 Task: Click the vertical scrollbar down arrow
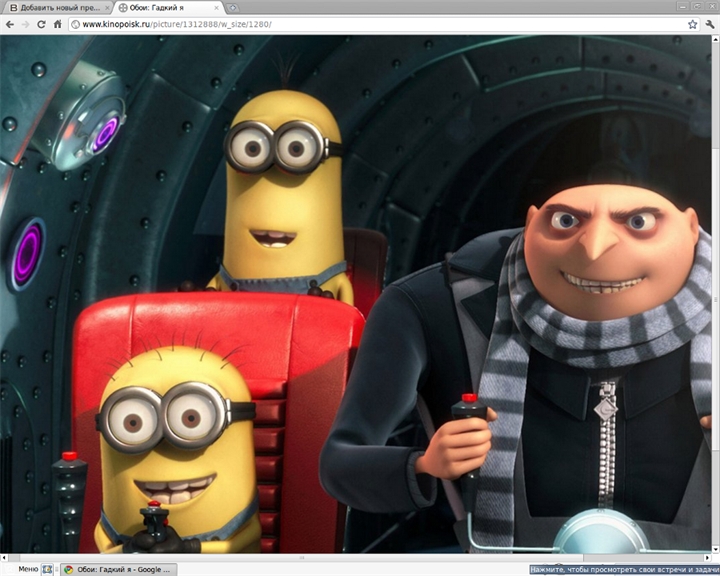716,550
